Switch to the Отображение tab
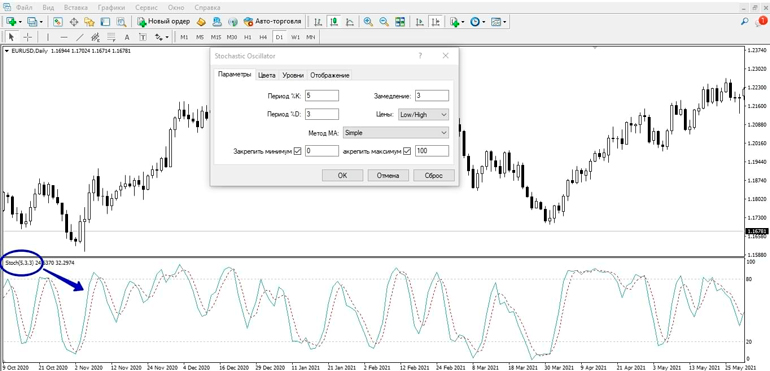This screenshot has height=371, width=770. (x=330, y=75)
